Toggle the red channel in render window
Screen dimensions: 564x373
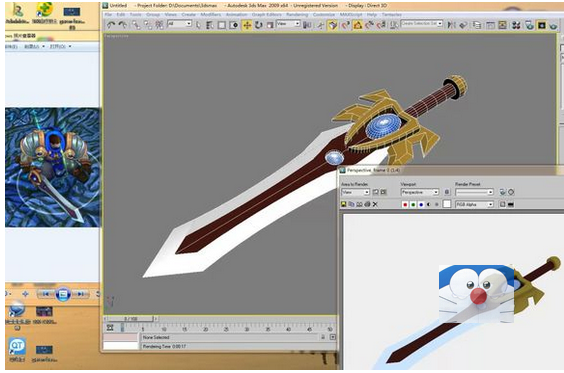405,204
